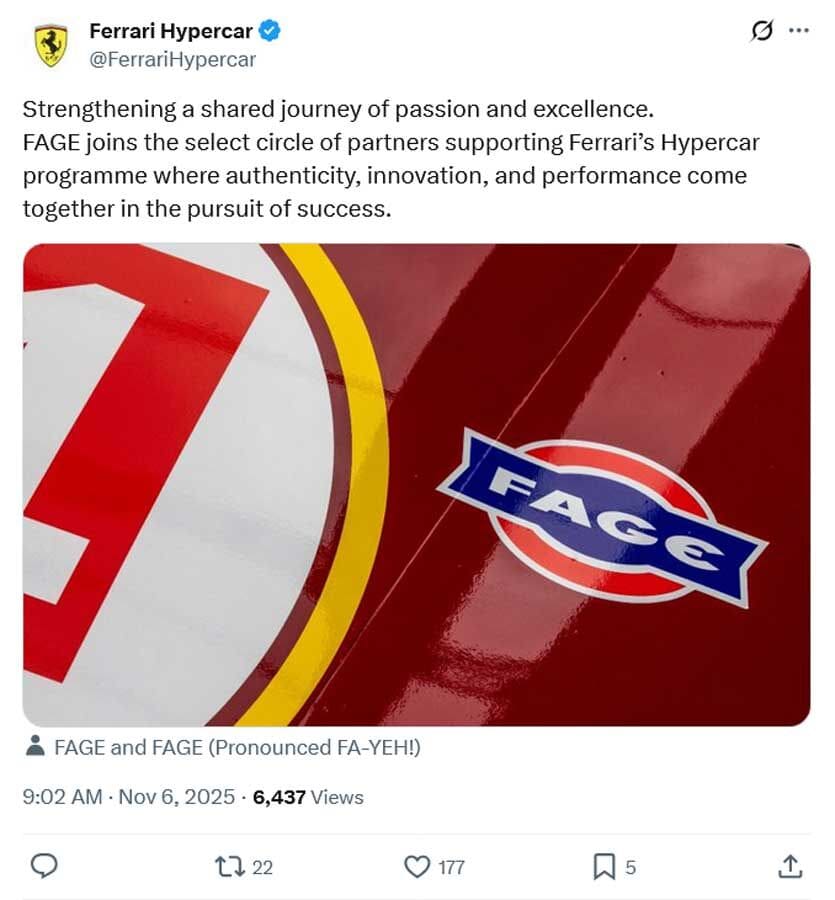
Task: Toggle the like heart icon
Action: (416, 867)
